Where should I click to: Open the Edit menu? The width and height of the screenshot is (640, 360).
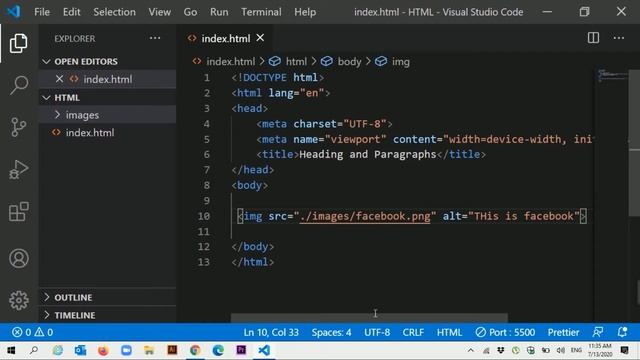click(x=71, y=12)
